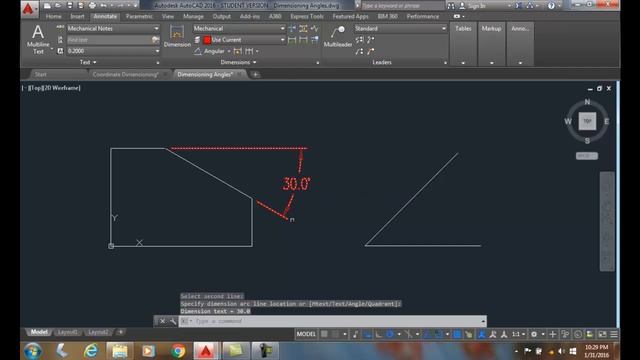The height and width of the screenshot is (360, 640).
Task: Open the annotation scale 1:1 dropdown
Action: pos(518,334)
